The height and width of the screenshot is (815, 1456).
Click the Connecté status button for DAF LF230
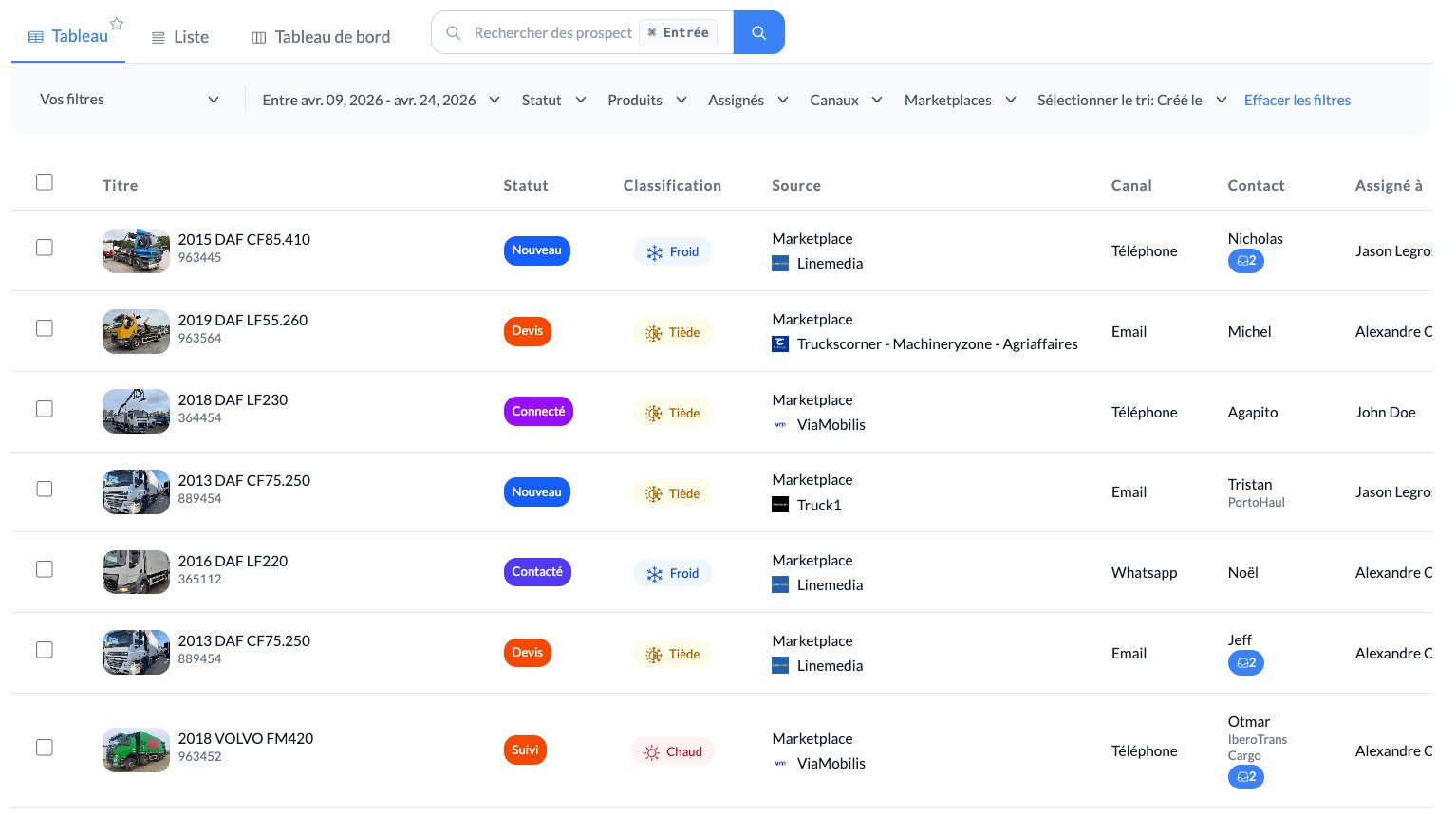tap(538, 412)
